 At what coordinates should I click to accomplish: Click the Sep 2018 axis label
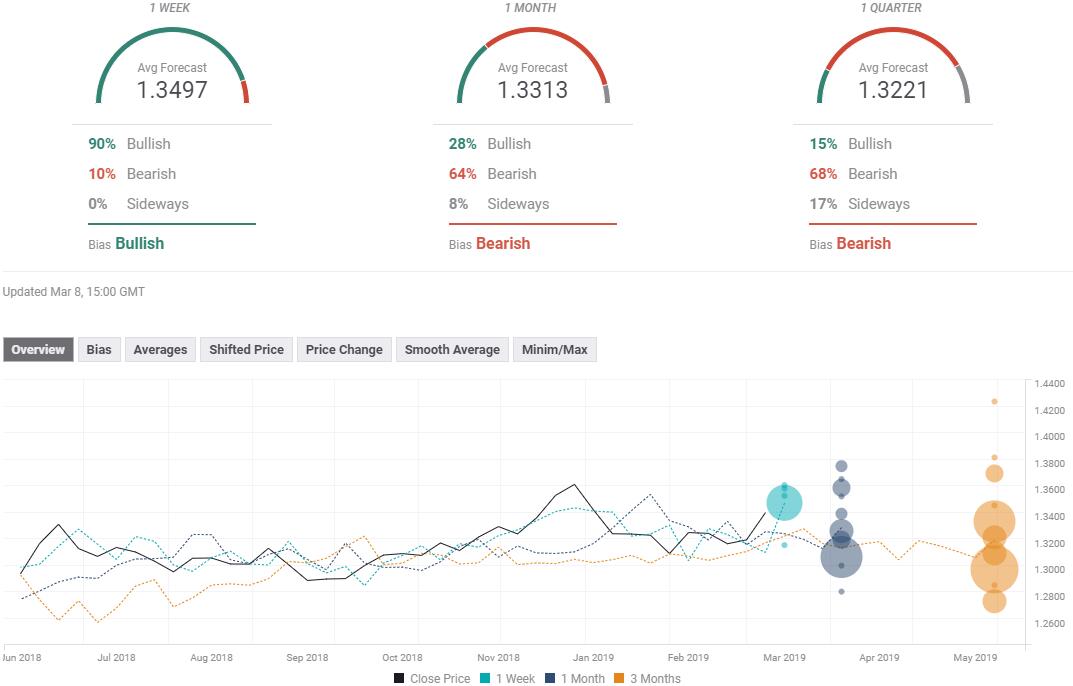[x=307, y=657]
